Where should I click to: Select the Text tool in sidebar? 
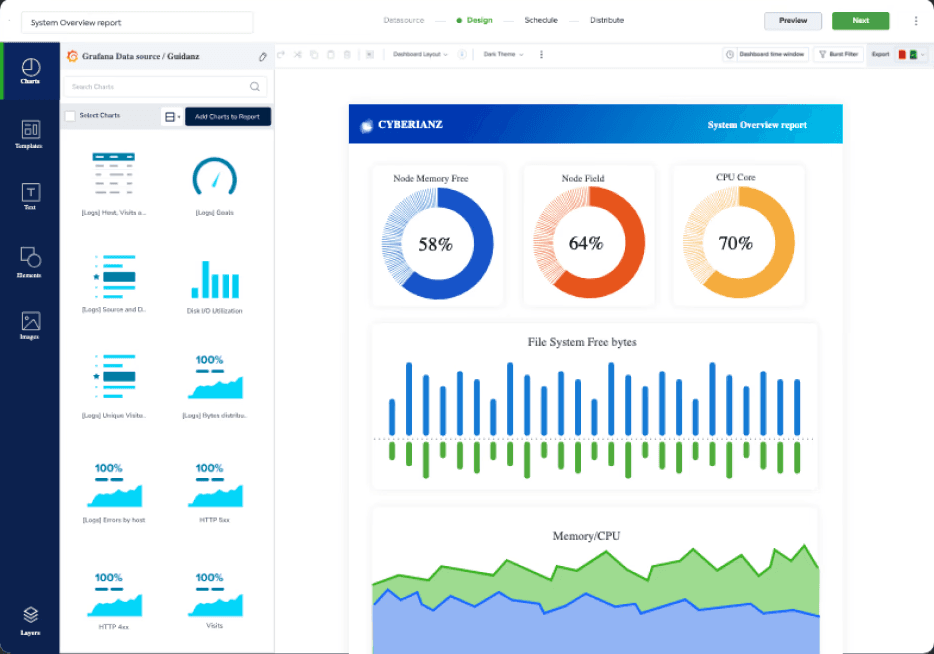pyautogui.click(x=30, y=197)
